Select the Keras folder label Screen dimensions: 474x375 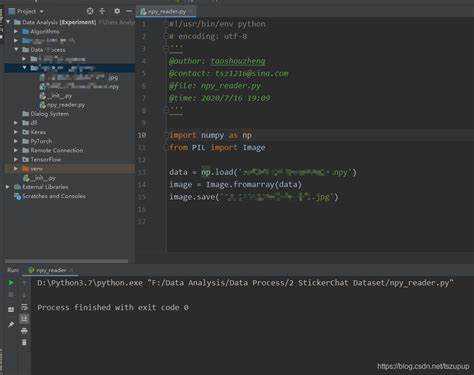tap(38, 132)
